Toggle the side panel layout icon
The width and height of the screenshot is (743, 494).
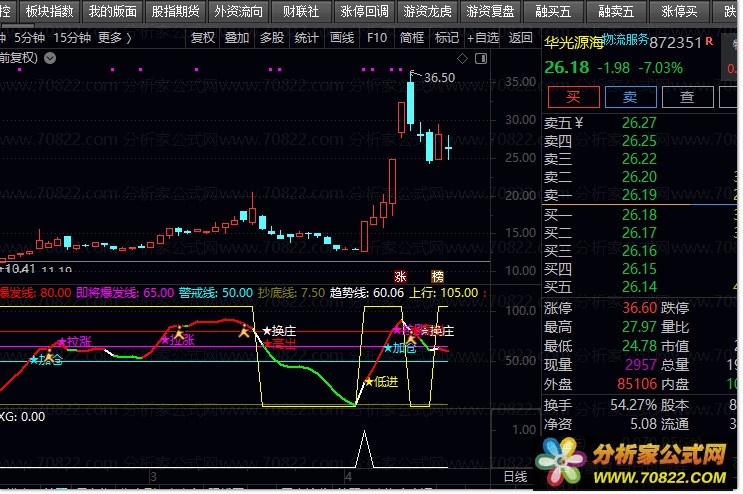tap(481, 59)
